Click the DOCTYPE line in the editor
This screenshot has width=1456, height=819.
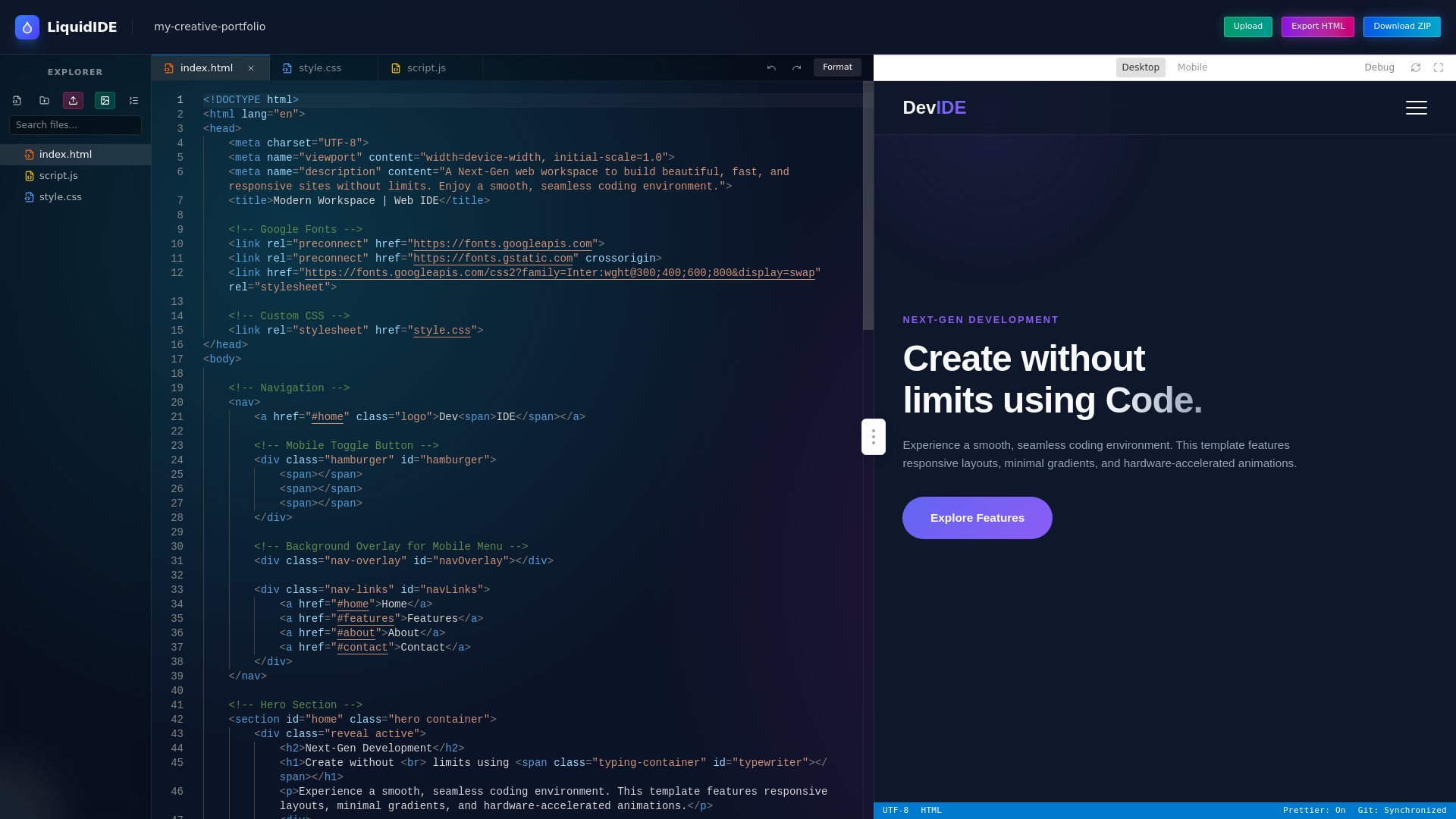coord(251,100)
